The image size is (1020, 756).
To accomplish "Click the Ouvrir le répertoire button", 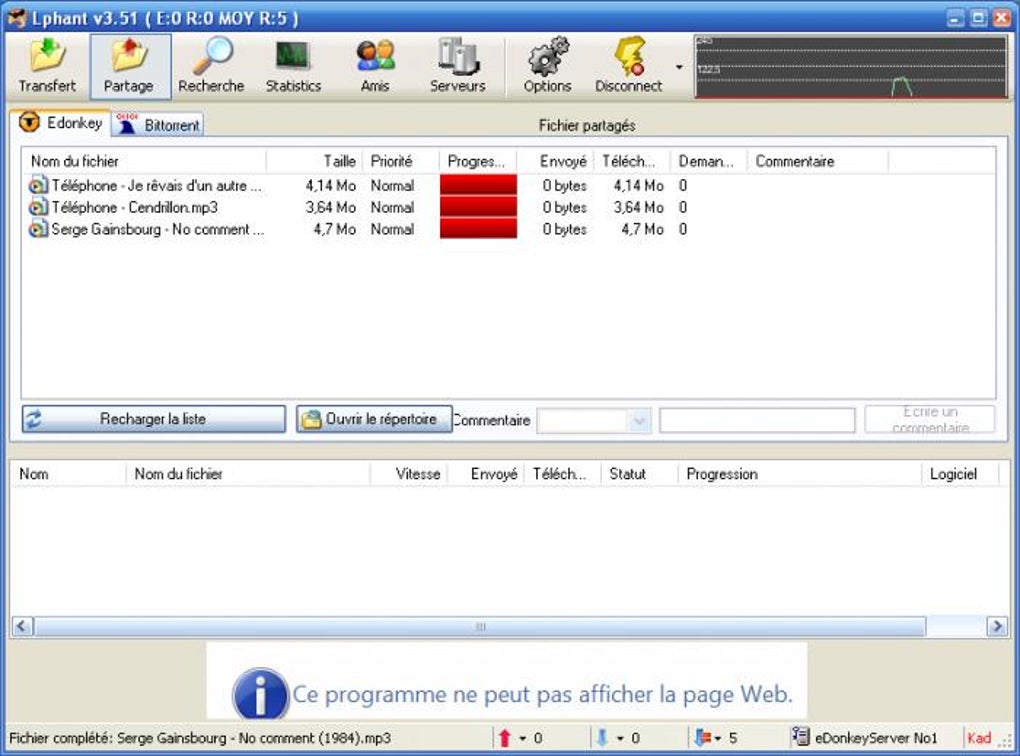I will coord(374,419).
